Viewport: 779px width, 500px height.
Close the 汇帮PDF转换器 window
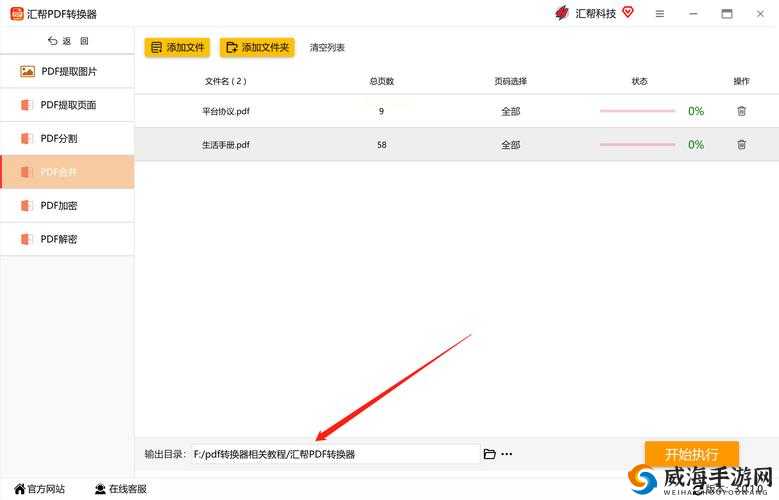(760, 14)
